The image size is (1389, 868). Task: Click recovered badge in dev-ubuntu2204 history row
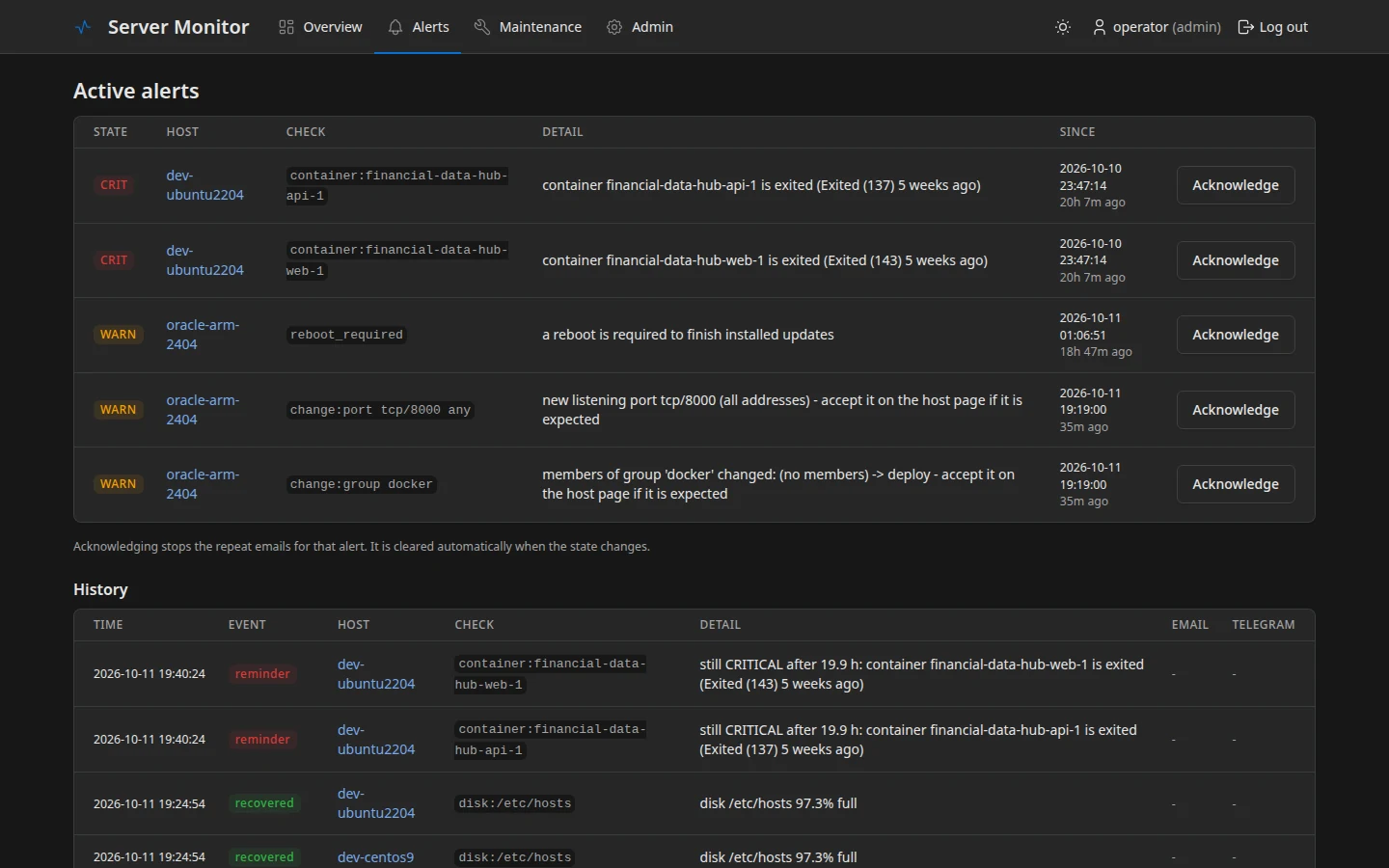point(264,803)
